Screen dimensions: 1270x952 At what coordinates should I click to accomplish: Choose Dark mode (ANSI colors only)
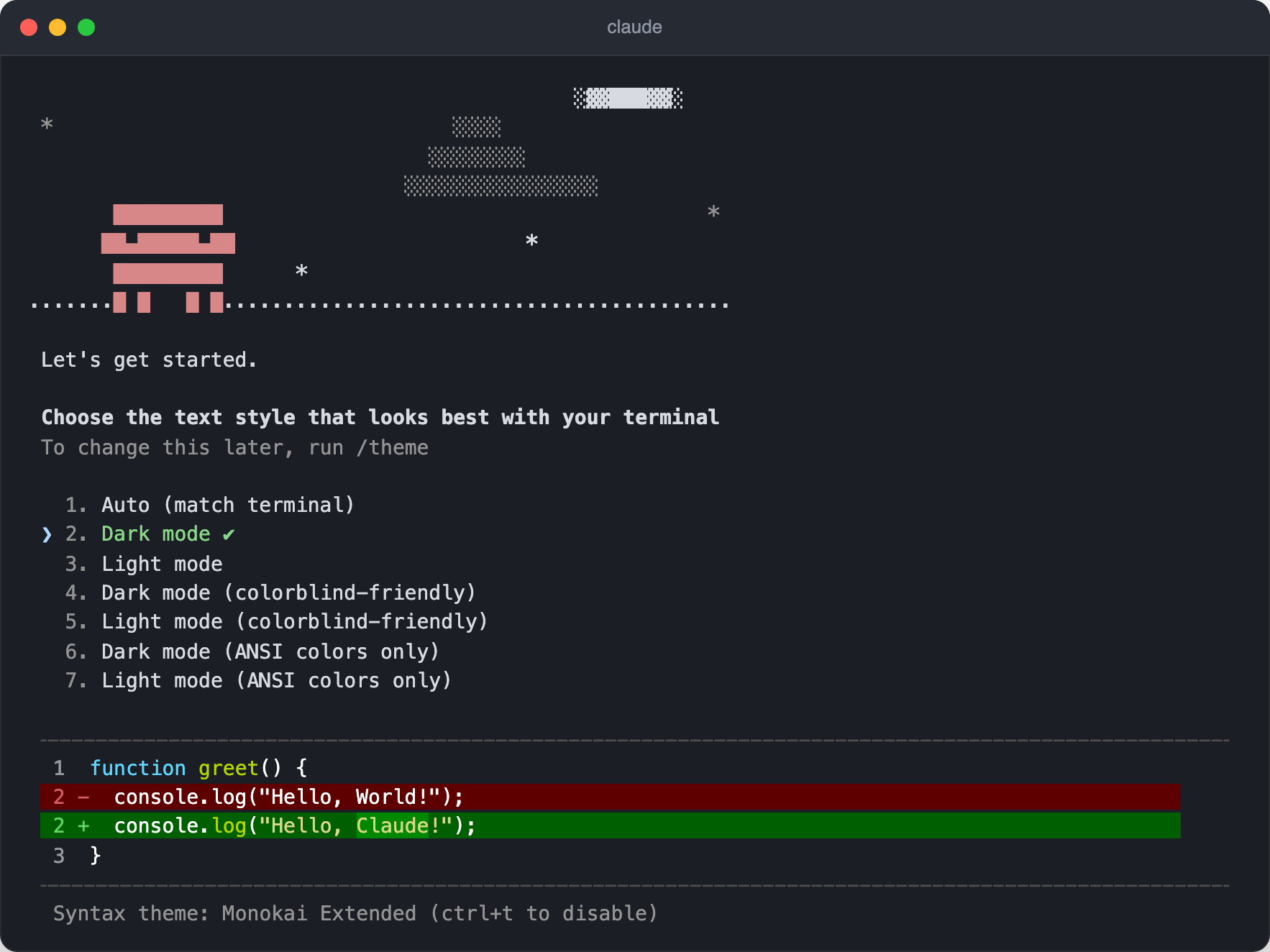pos(252,651)
